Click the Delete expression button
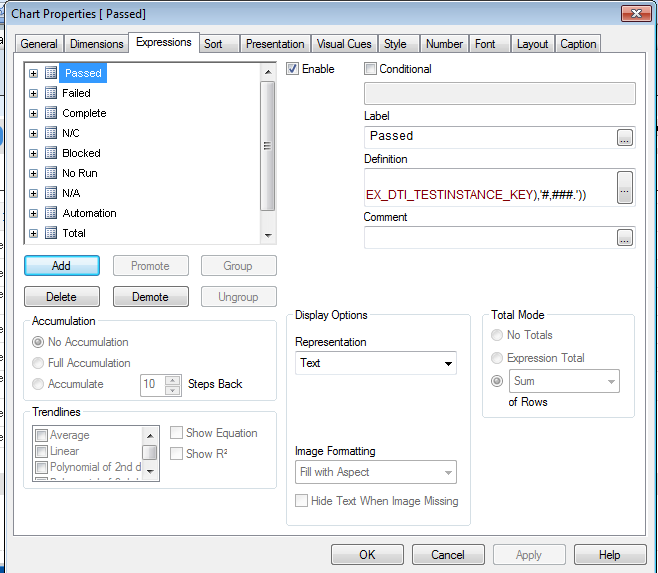Image resolution: width=658 pixels, height=573 pixels. pyautogui.click(x=62, y=297)
